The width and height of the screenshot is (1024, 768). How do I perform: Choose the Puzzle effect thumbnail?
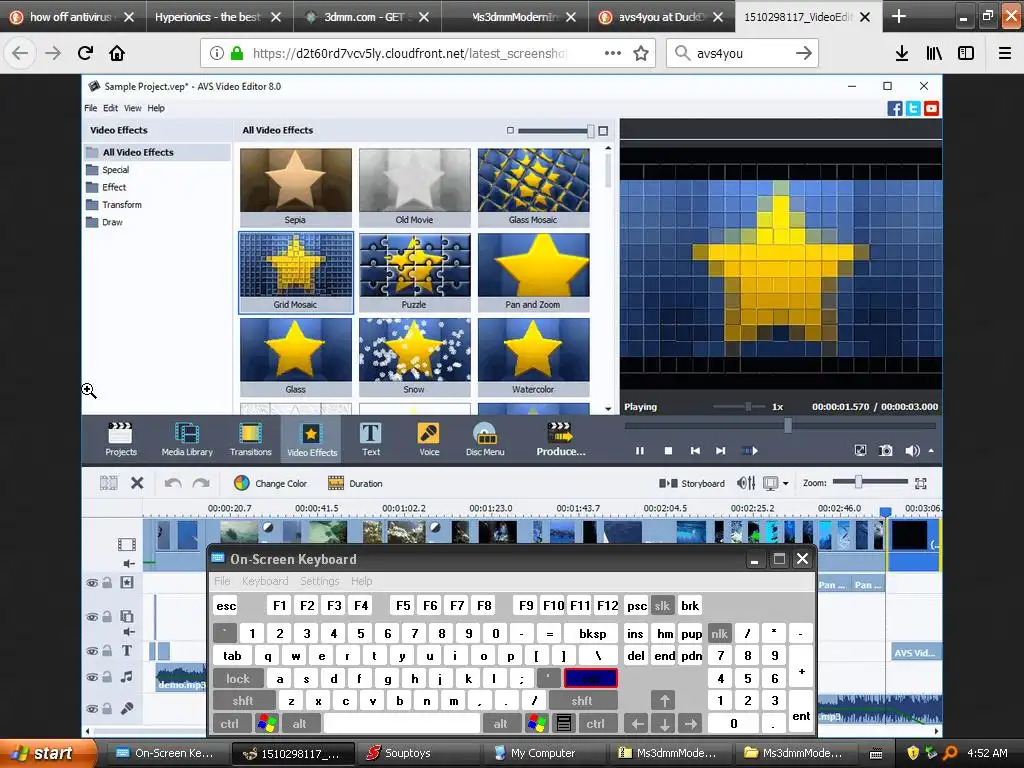click(414, 272)
